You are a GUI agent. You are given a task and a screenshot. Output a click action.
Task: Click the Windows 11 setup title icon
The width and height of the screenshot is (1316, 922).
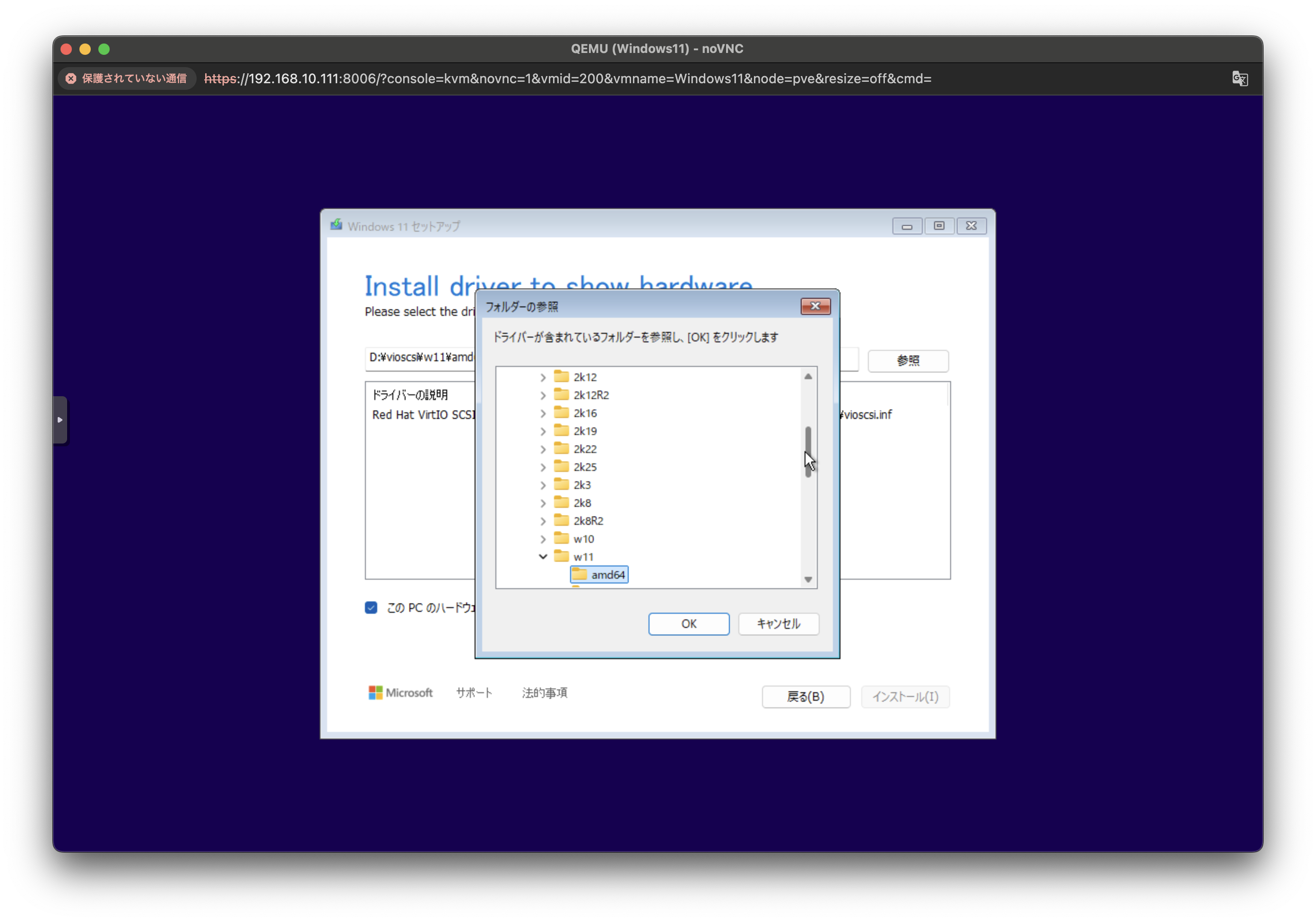(x=337, y=226)
